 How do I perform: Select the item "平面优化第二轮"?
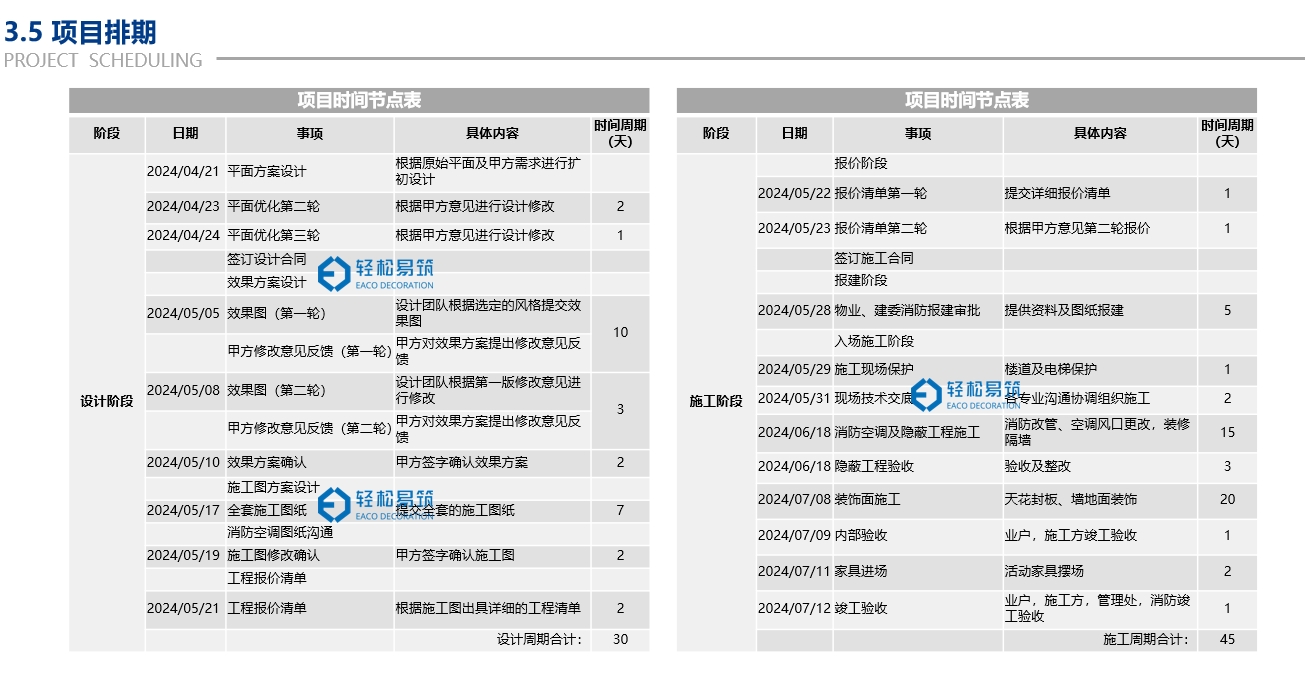point(274,207)
